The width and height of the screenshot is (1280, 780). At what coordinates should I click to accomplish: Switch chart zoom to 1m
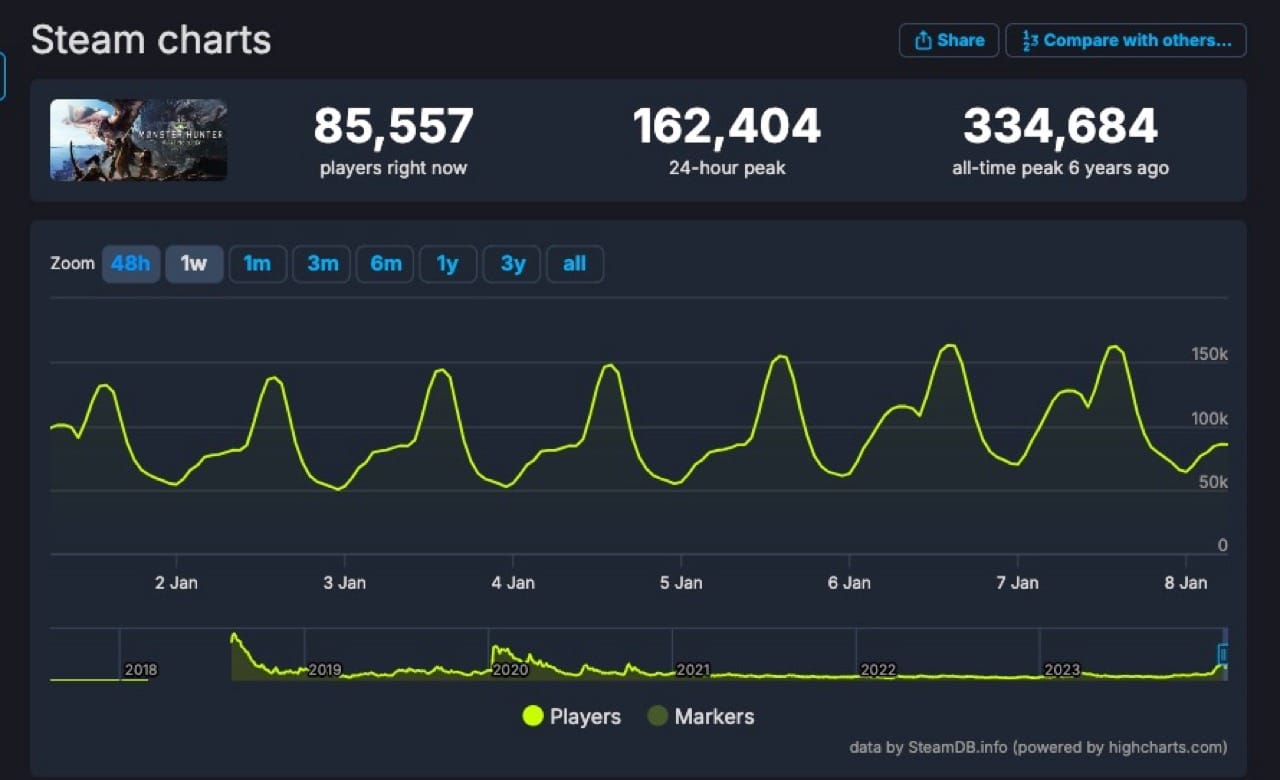258,264
